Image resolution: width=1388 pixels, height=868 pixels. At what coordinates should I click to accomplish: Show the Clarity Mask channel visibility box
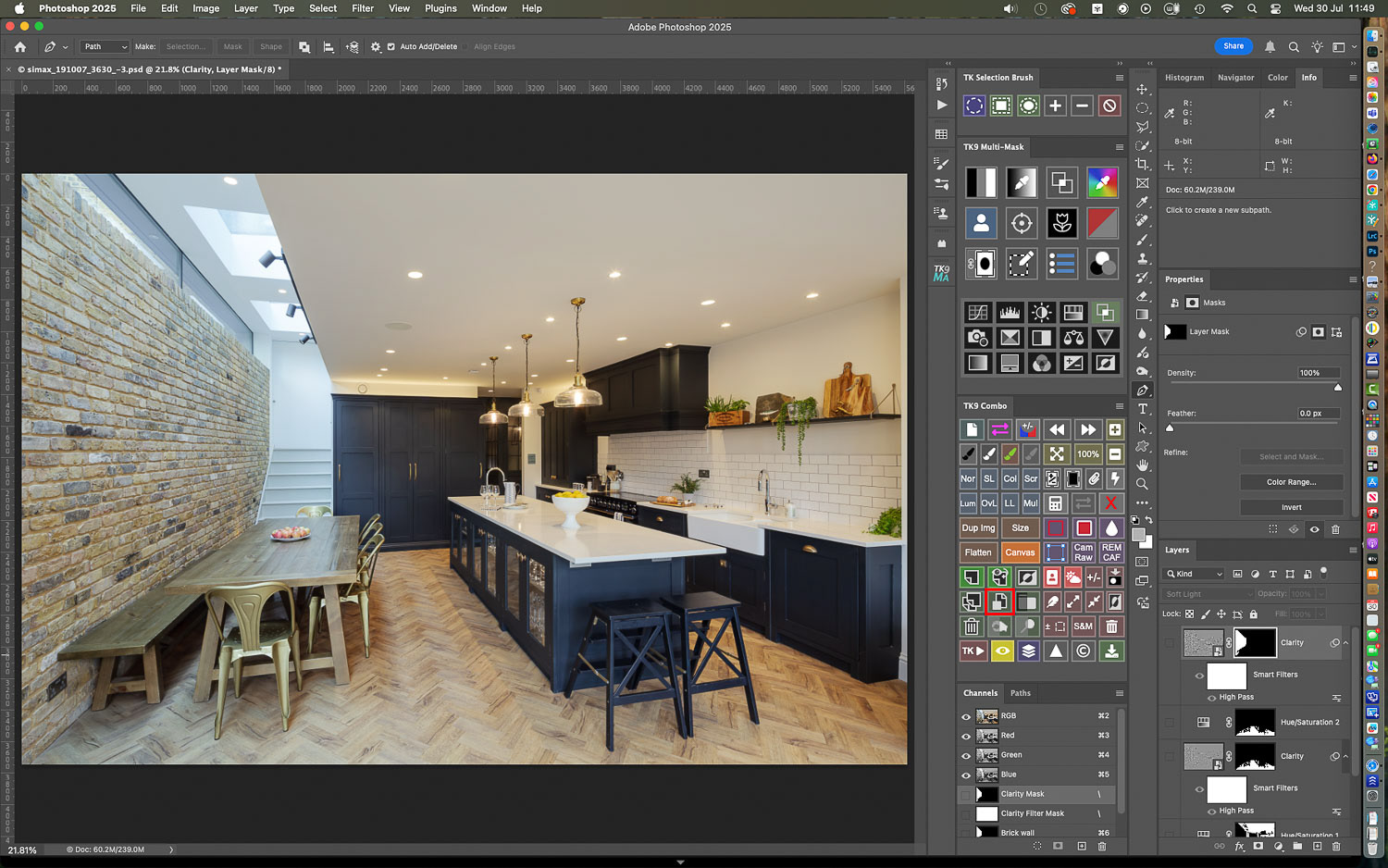pyautogui.click(x=966, y=795)
